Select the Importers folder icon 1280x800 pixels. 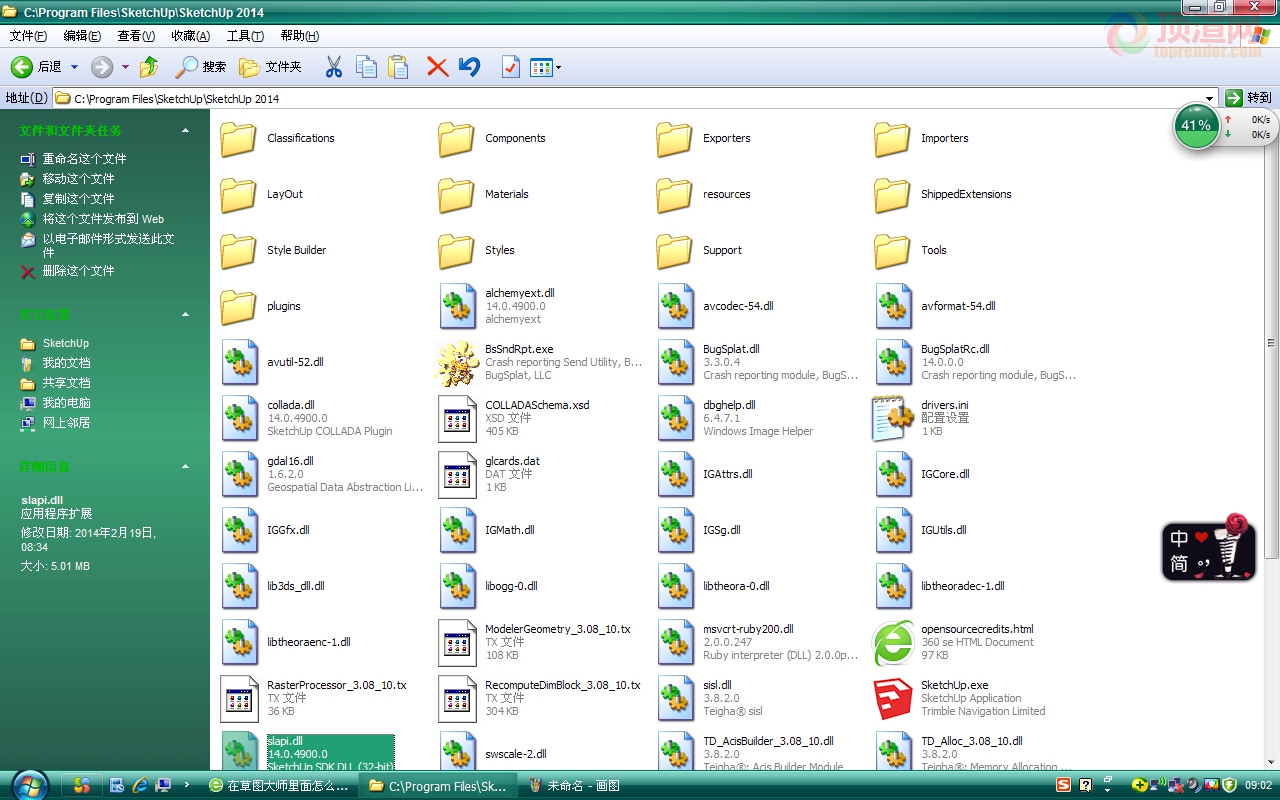click(893, 139)
